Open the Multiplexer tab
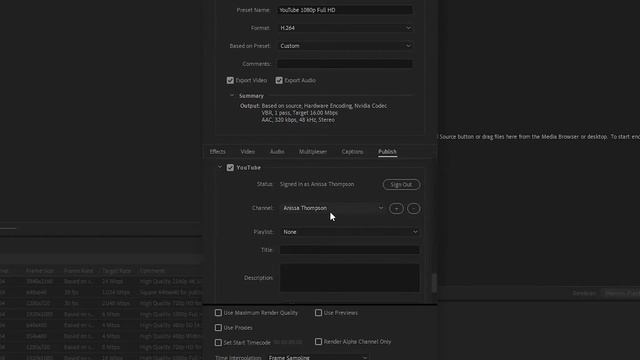 tap(313, 151)
